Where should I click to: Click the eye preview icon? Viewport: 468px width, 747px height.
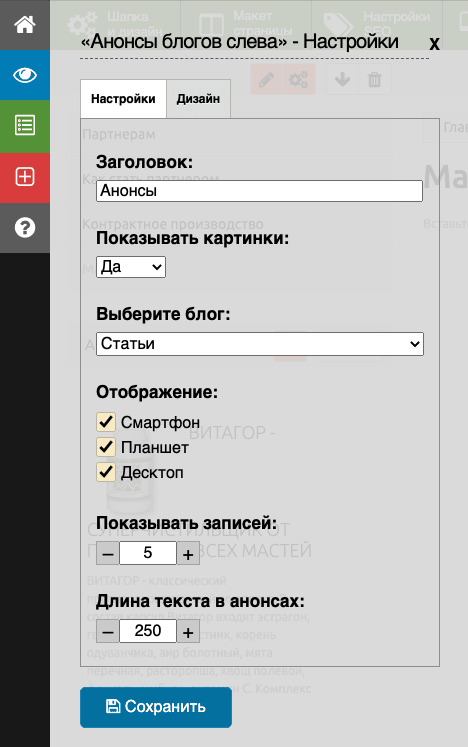(x=25, y=75)
